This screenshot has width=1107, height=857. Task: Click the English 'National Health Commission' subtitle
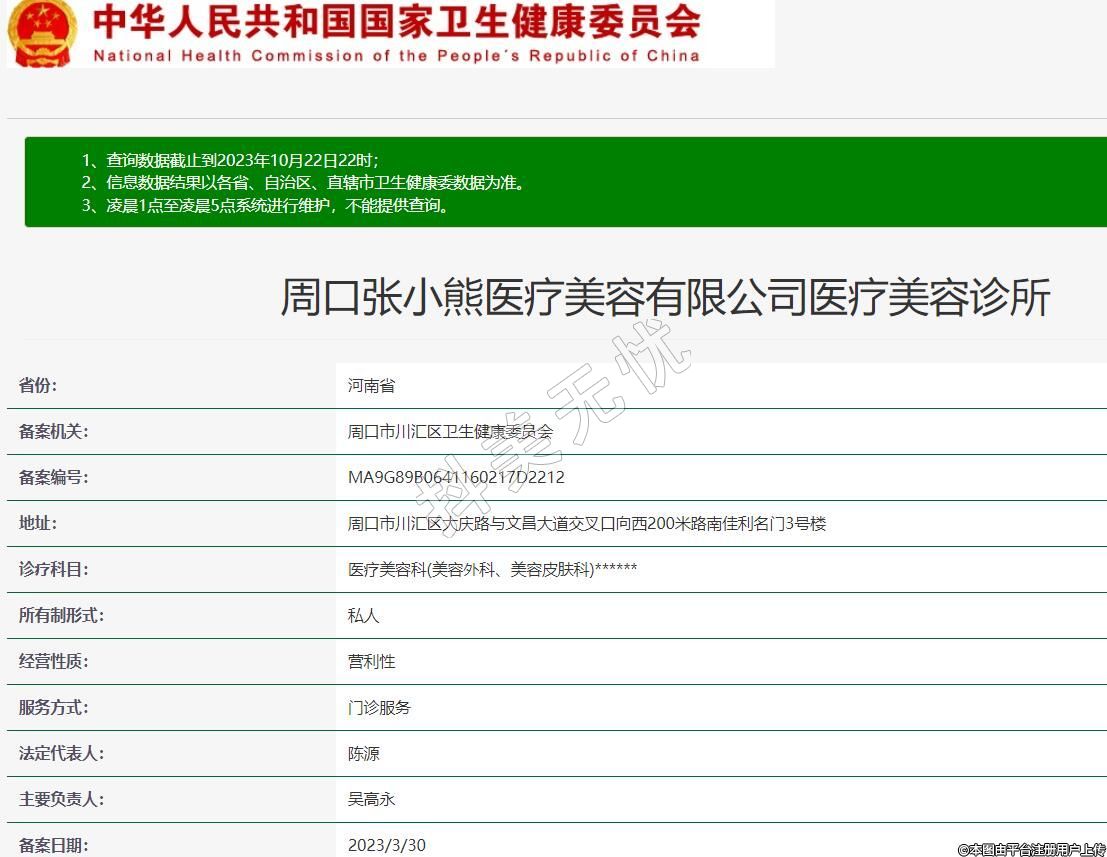(396, 56)
